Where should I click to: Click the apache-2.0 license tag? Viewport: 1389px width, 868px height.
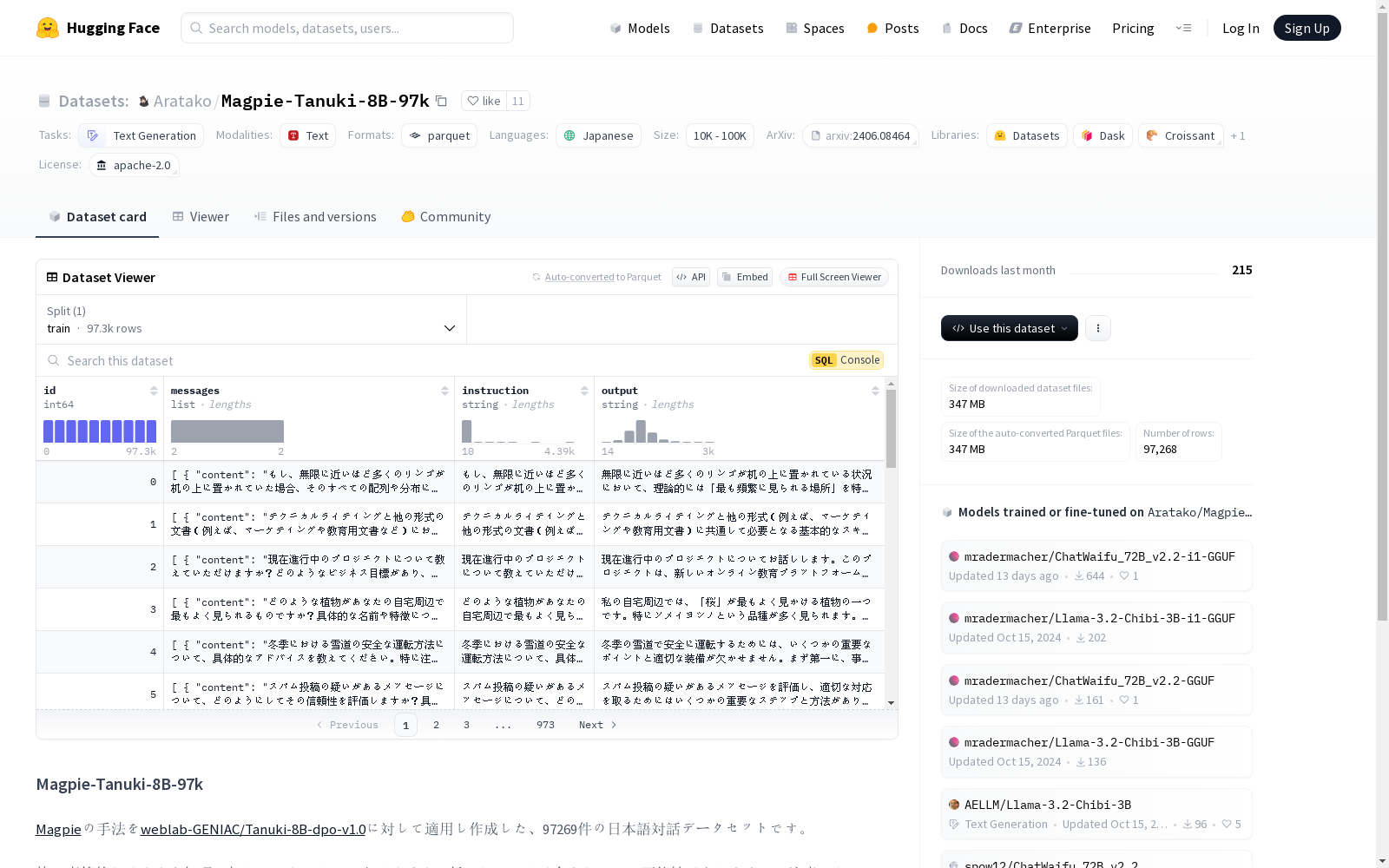tap(134, 165)
